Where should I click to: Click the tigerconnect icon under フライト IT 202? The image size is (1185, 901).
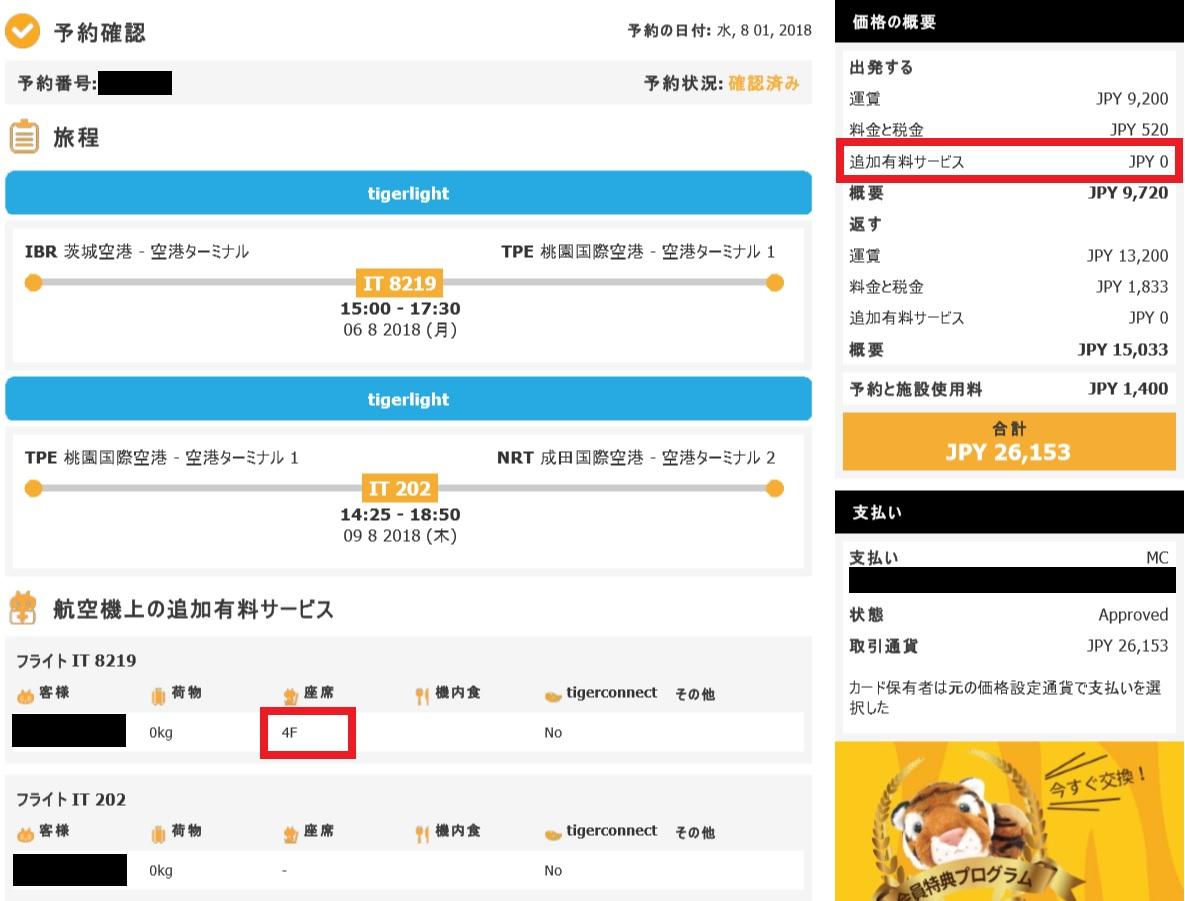(x=553, y=832)
